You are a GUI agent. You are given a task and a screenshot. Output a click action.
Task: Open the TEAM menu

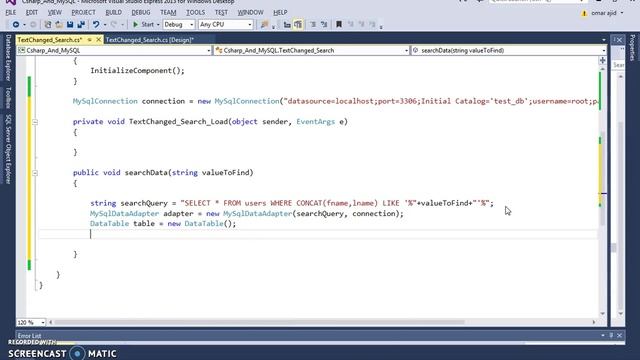(x=168, y=13)
